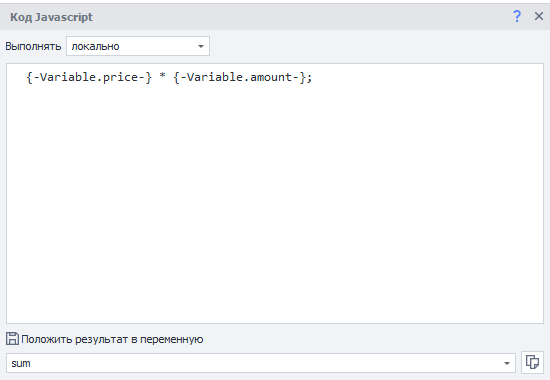Click the sum text in variable box

click(21, 364)
